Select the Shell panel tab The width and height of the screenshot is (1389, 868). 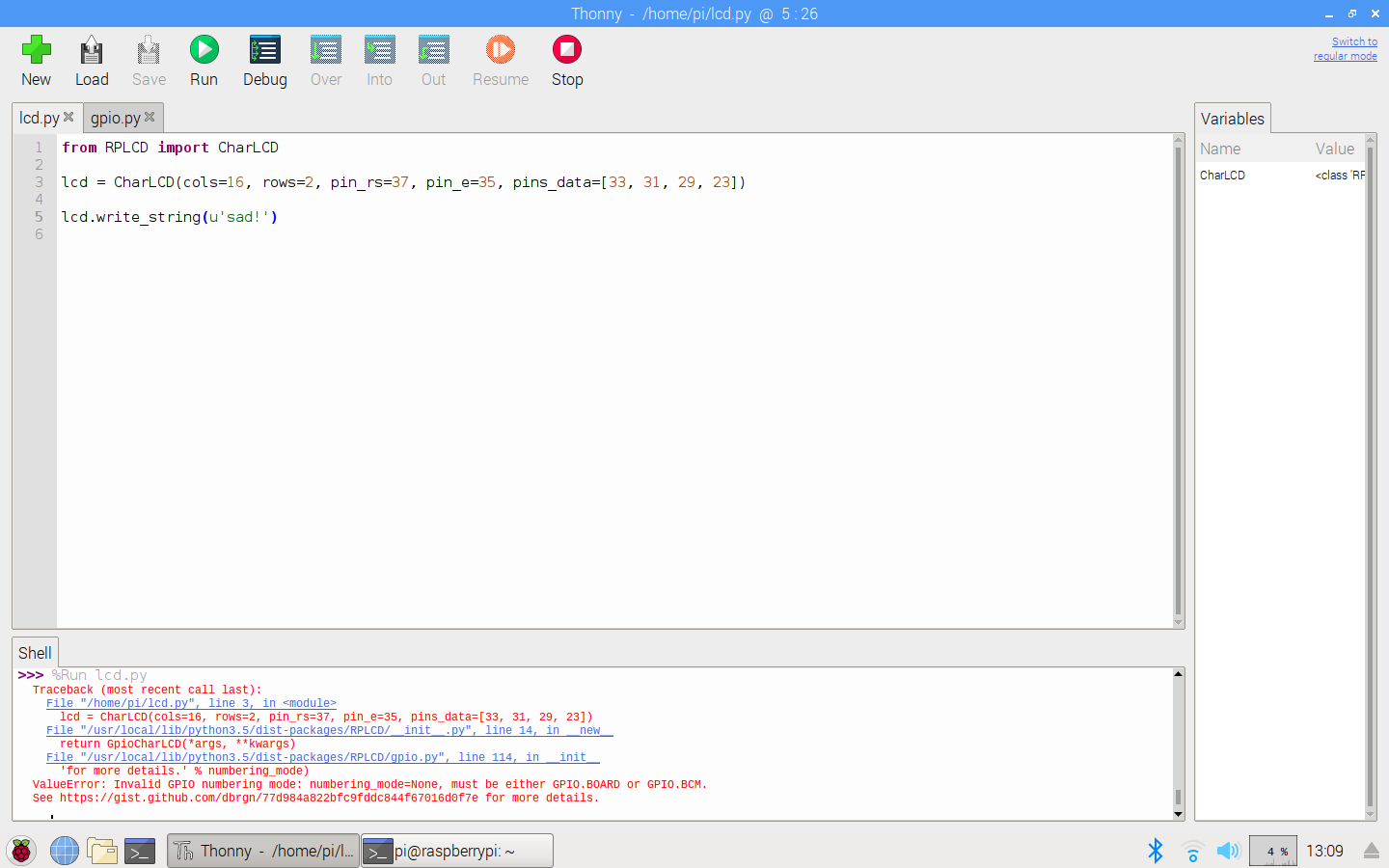tap(35, 653)
